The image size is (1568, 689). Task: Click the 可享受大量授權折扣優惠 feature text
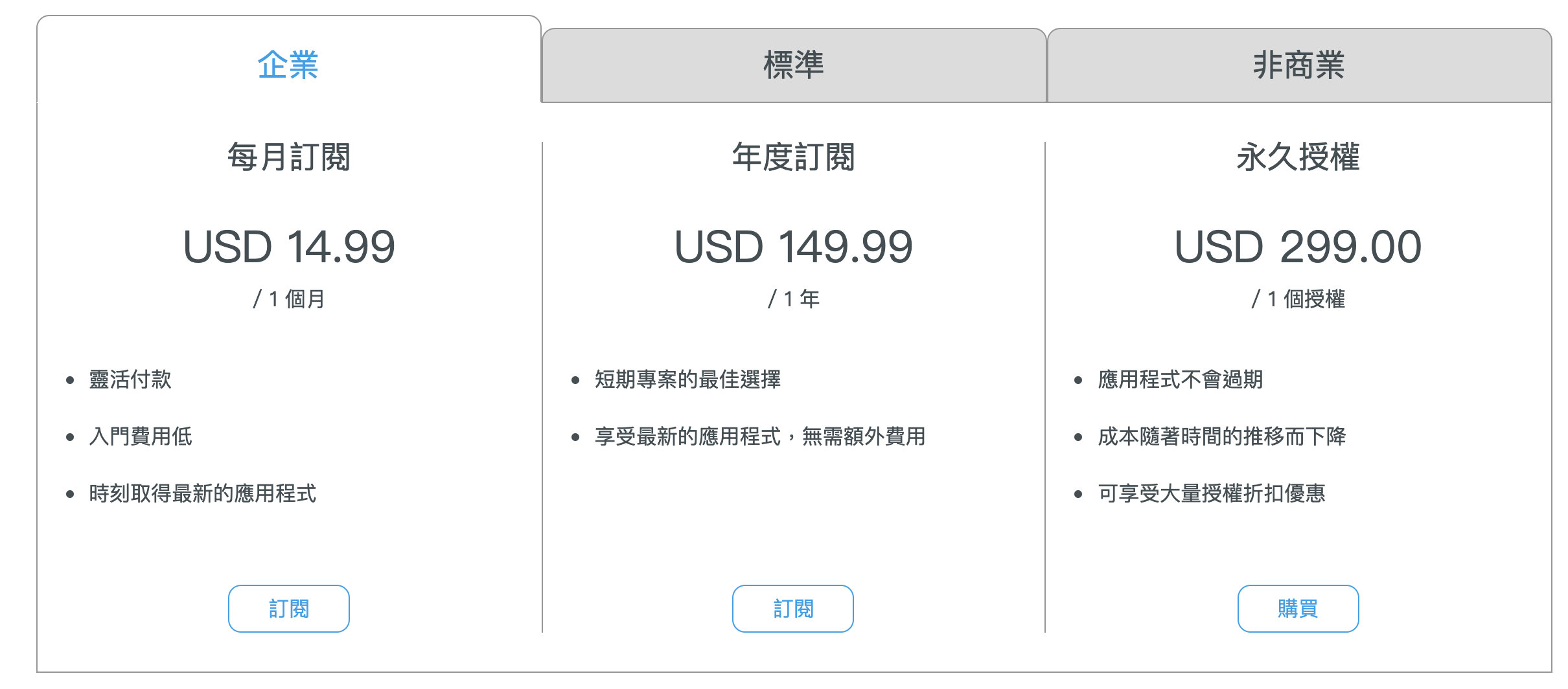pos(1212,493)
